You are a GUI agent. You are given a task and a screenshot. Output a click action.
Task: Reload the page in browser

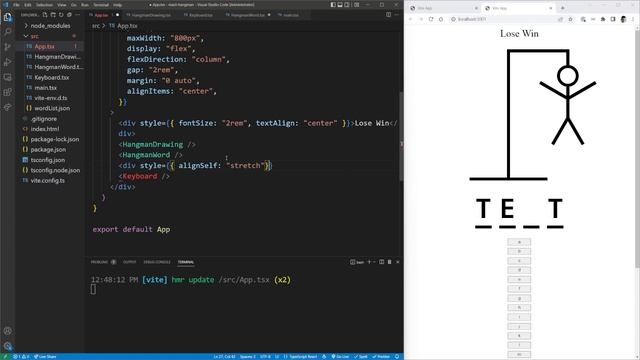point(431,19)
